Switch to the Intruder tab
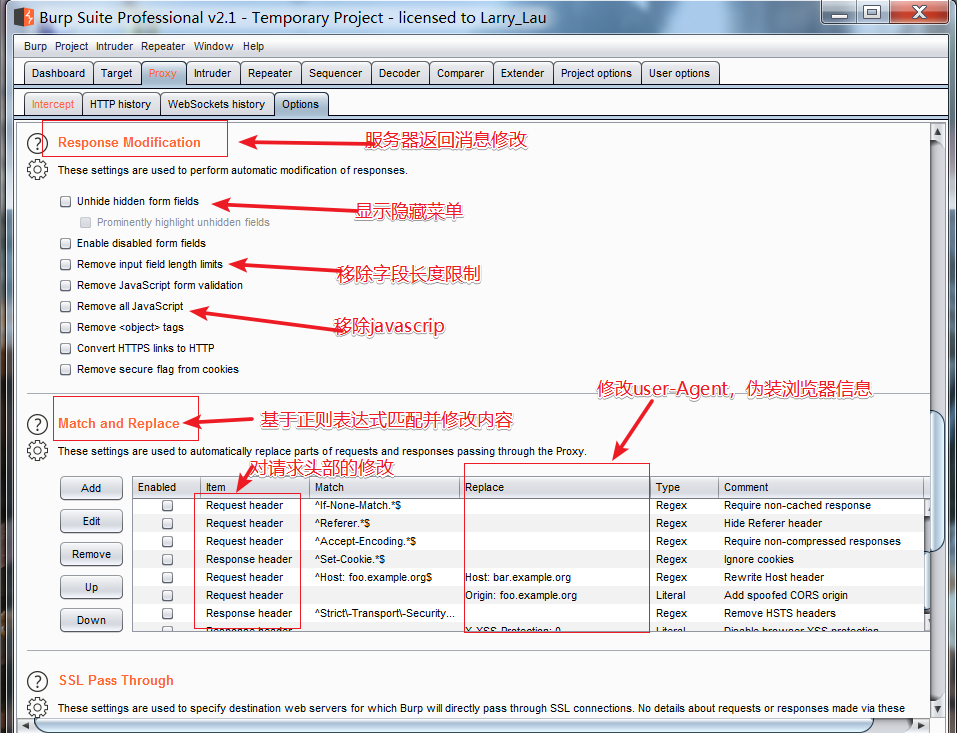Screen dimensions: 957x733 (212, 73)
